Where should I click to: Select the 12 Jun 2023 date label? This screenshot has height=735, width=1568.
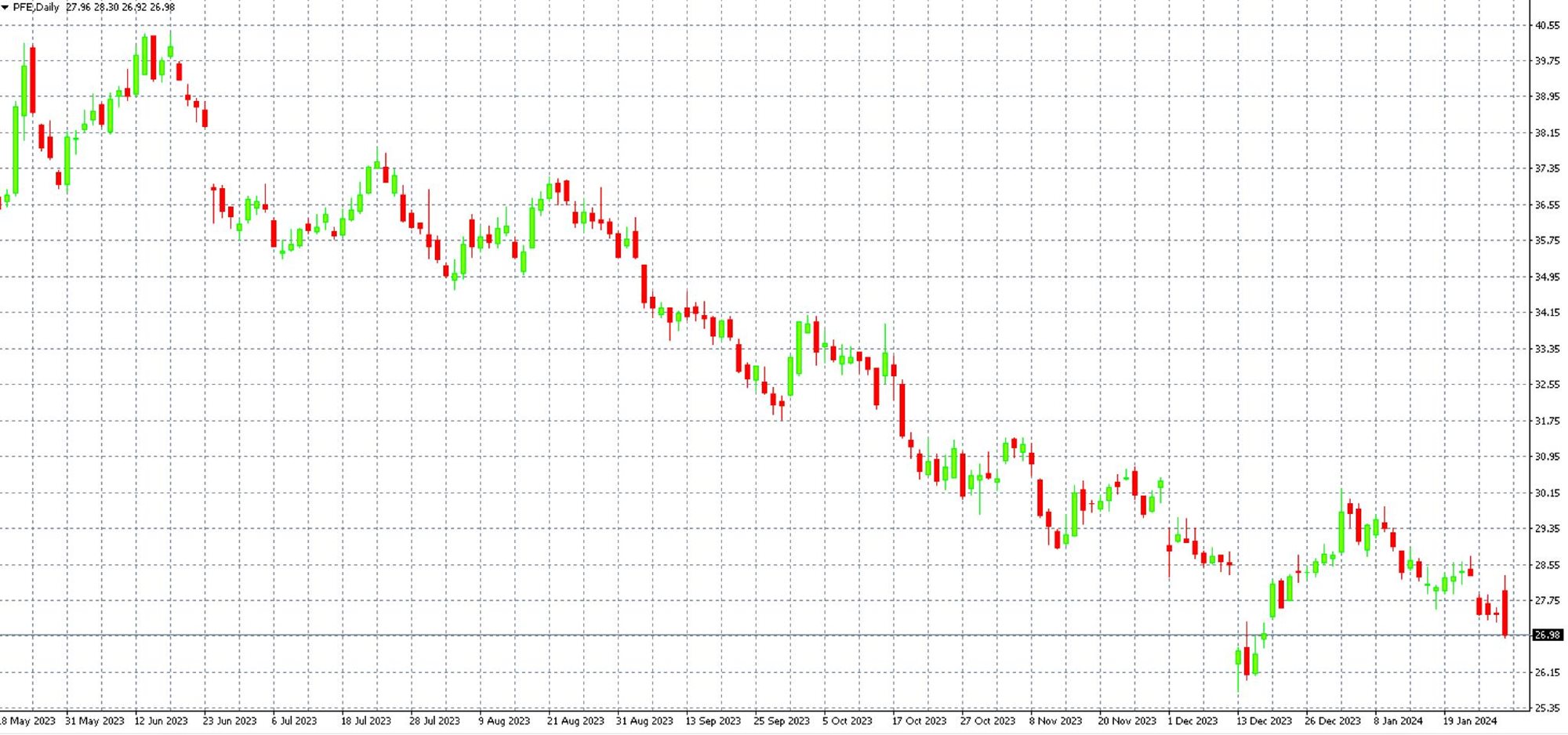pos(161,721)
